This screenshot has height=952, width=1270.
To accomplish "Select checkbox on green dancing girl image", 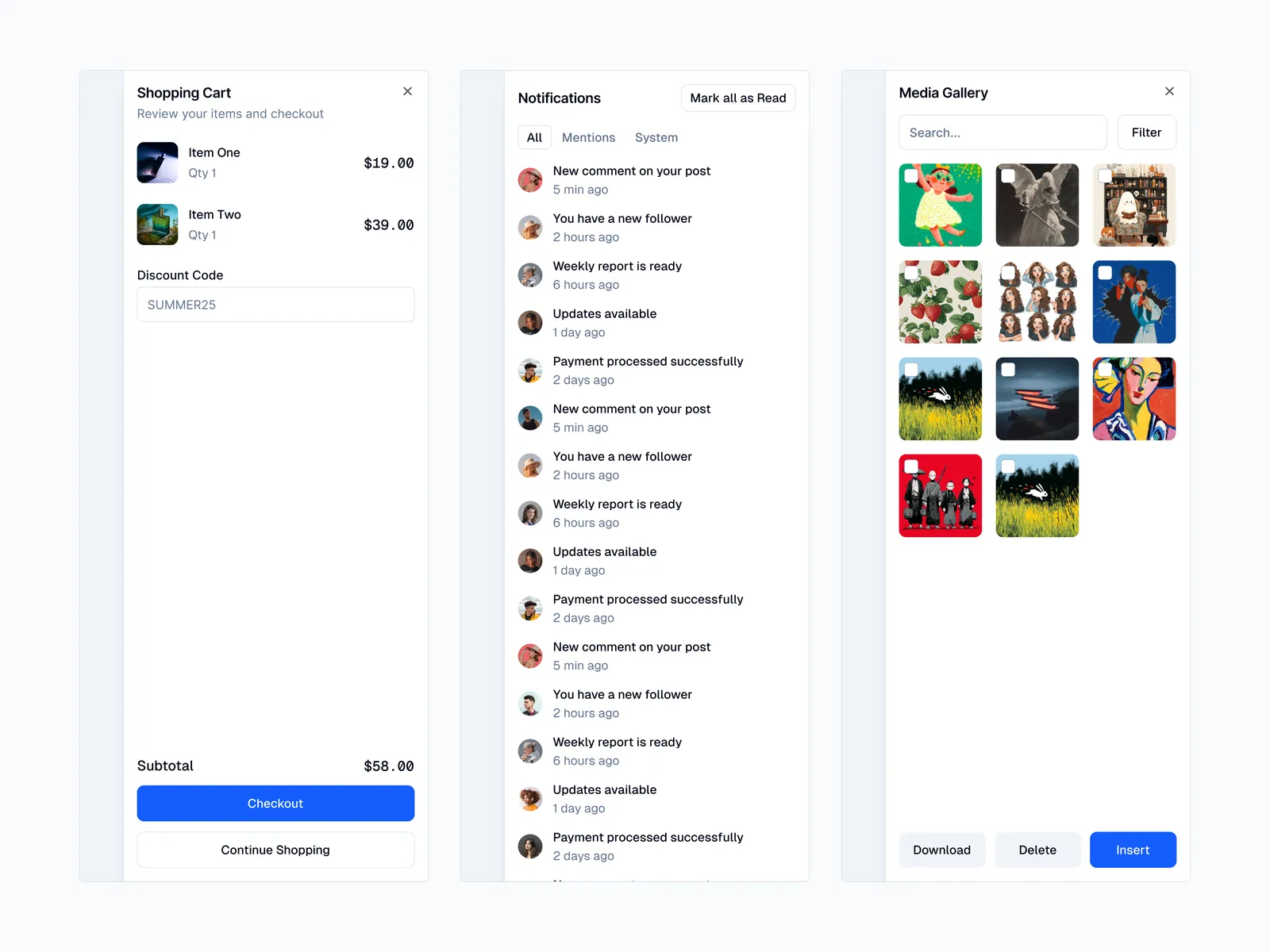I will (911, 176).
